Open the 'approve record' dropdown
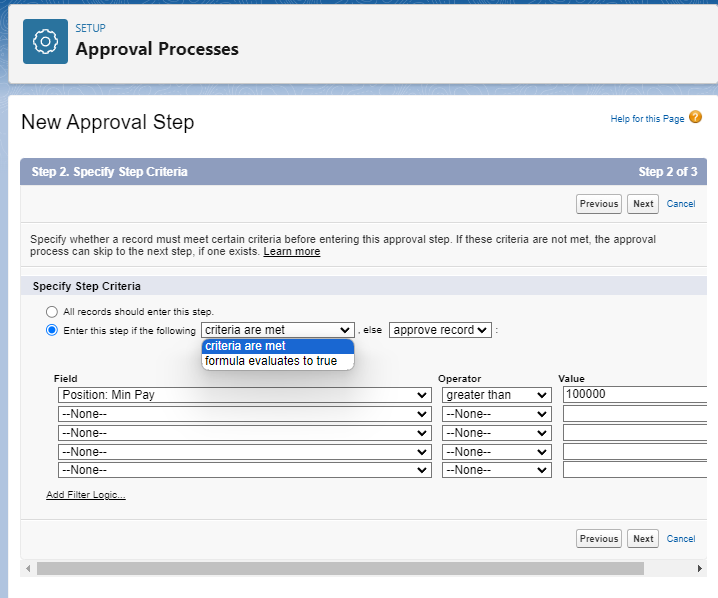This screenshot has height=598, width=718. 440,330
